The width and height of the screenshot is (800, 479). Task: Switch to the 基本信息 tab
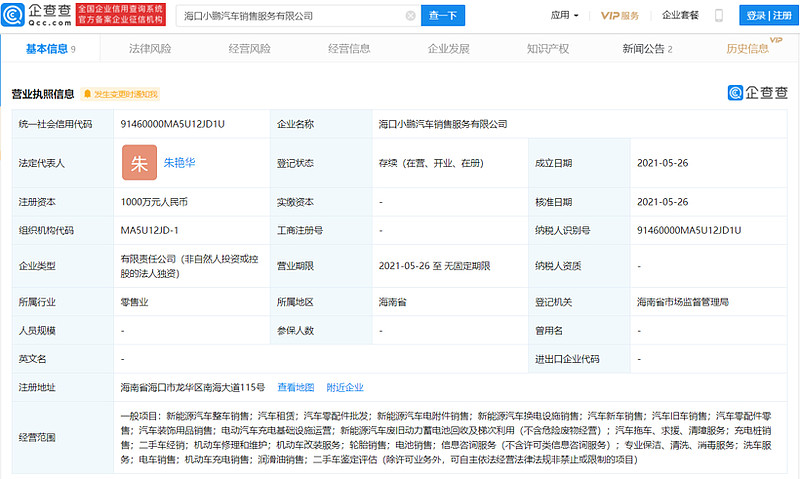[x=51, y=49]
